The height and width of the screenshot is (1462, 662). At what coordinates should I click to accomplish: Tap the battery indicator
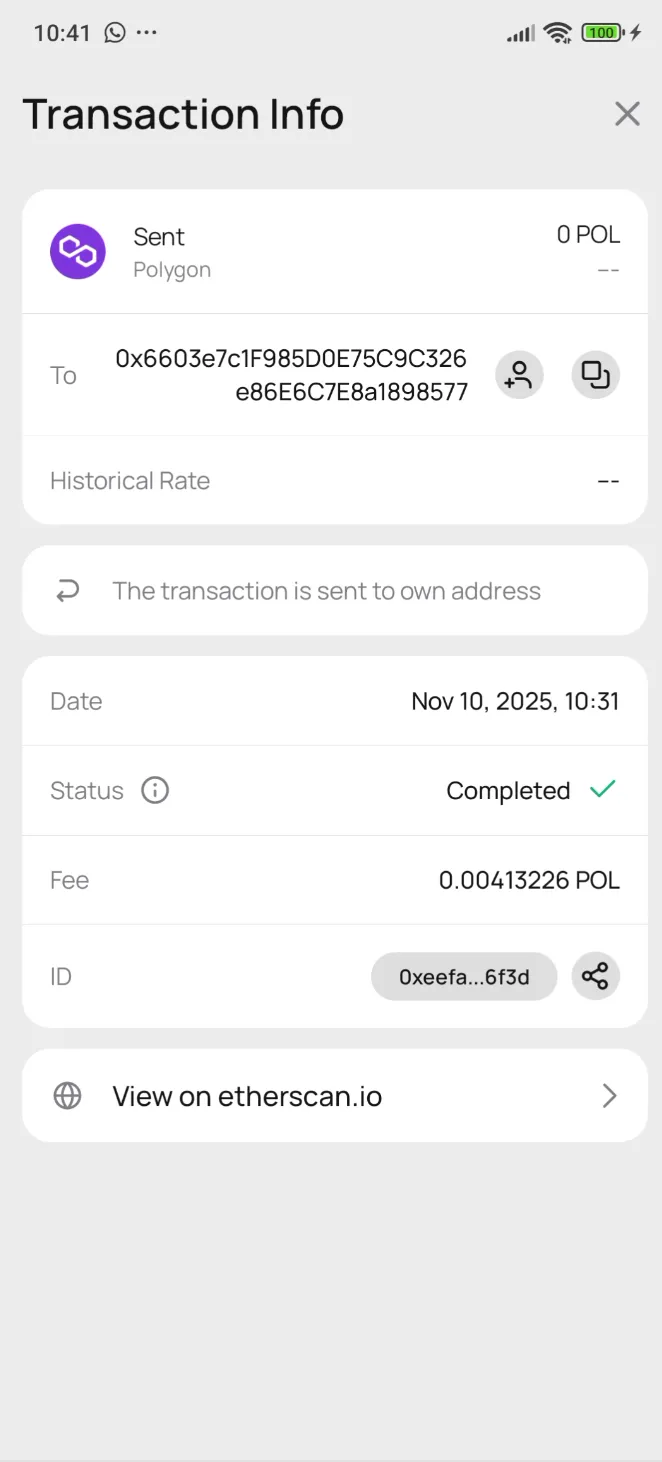600,31
